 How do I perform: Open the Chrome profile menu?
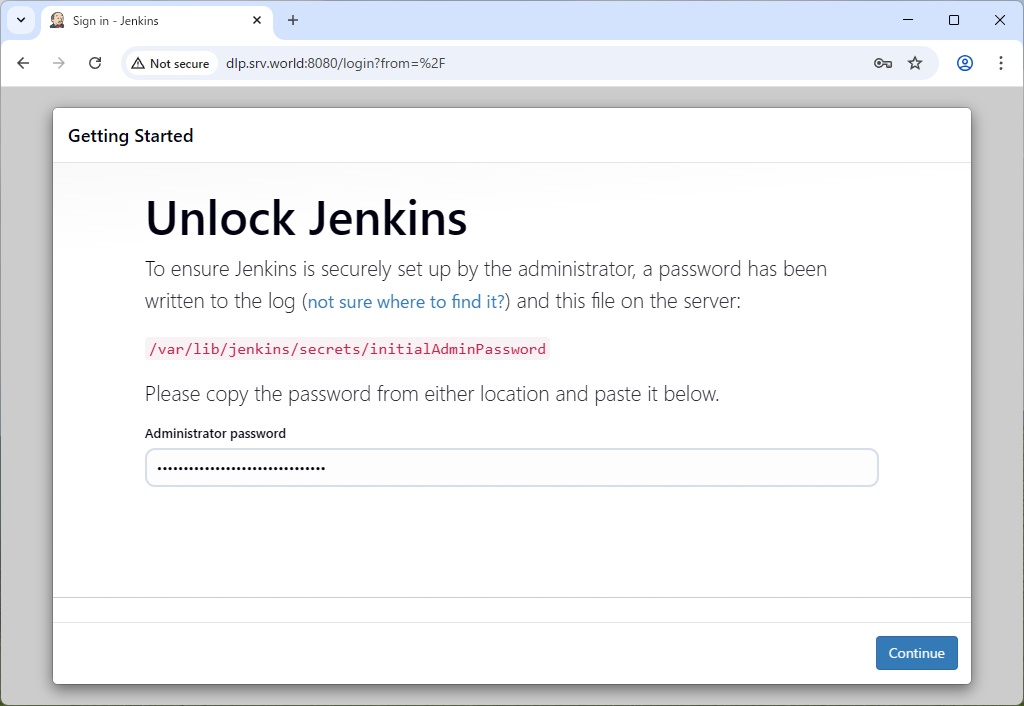click(965, 63)
